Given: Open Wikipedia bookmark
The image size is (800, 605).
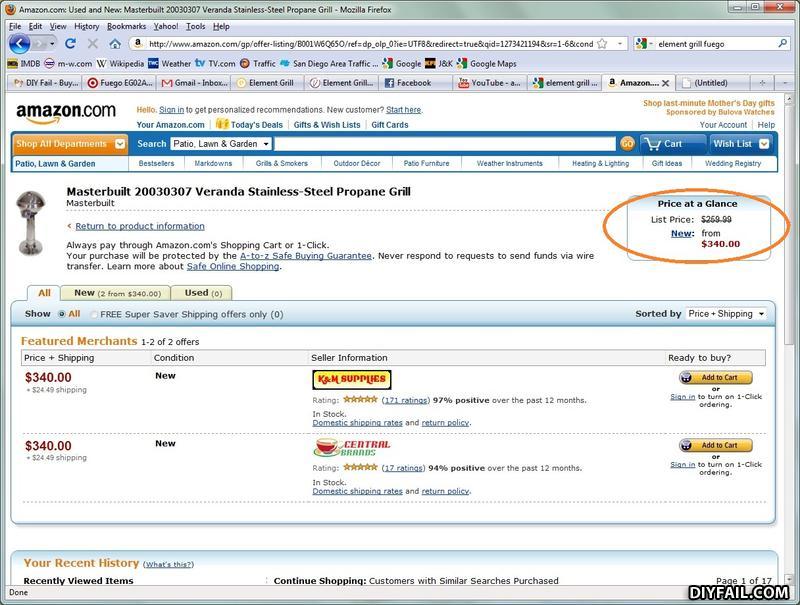Looking at the screenshot, I should pos(120,63).
